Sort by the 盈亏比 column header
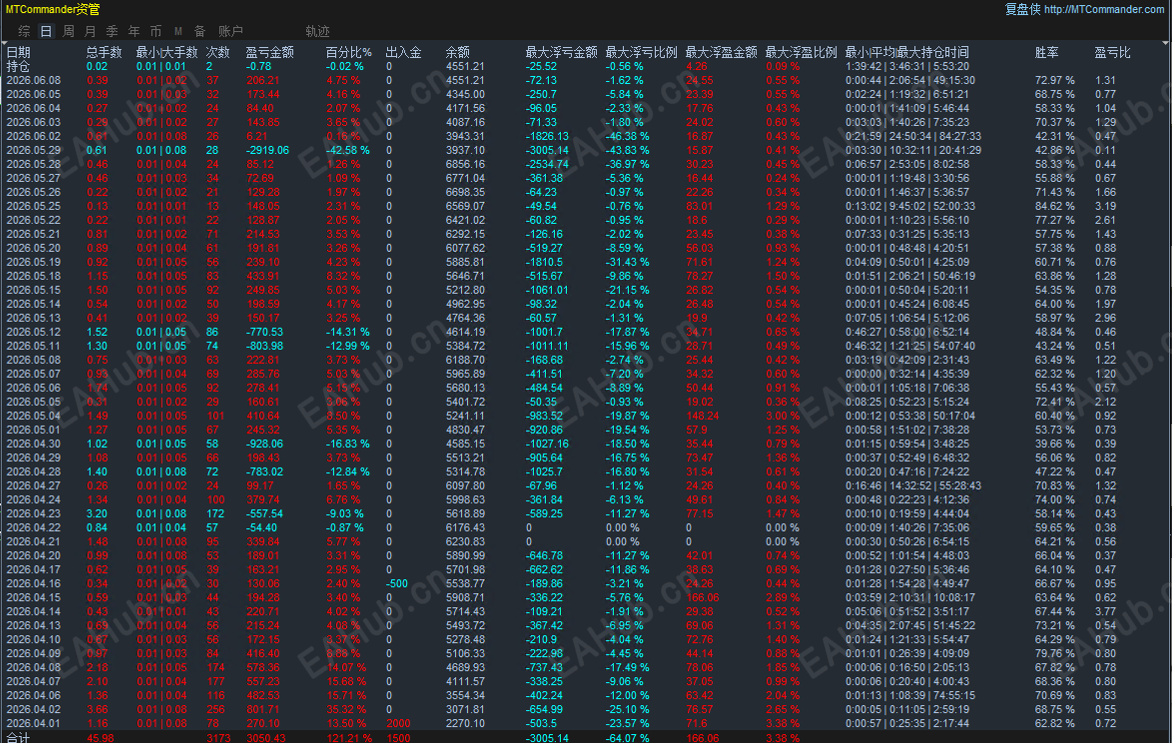Image resolution: width=1172 pixels, height=743 pixels. (x=1112, y=52)
